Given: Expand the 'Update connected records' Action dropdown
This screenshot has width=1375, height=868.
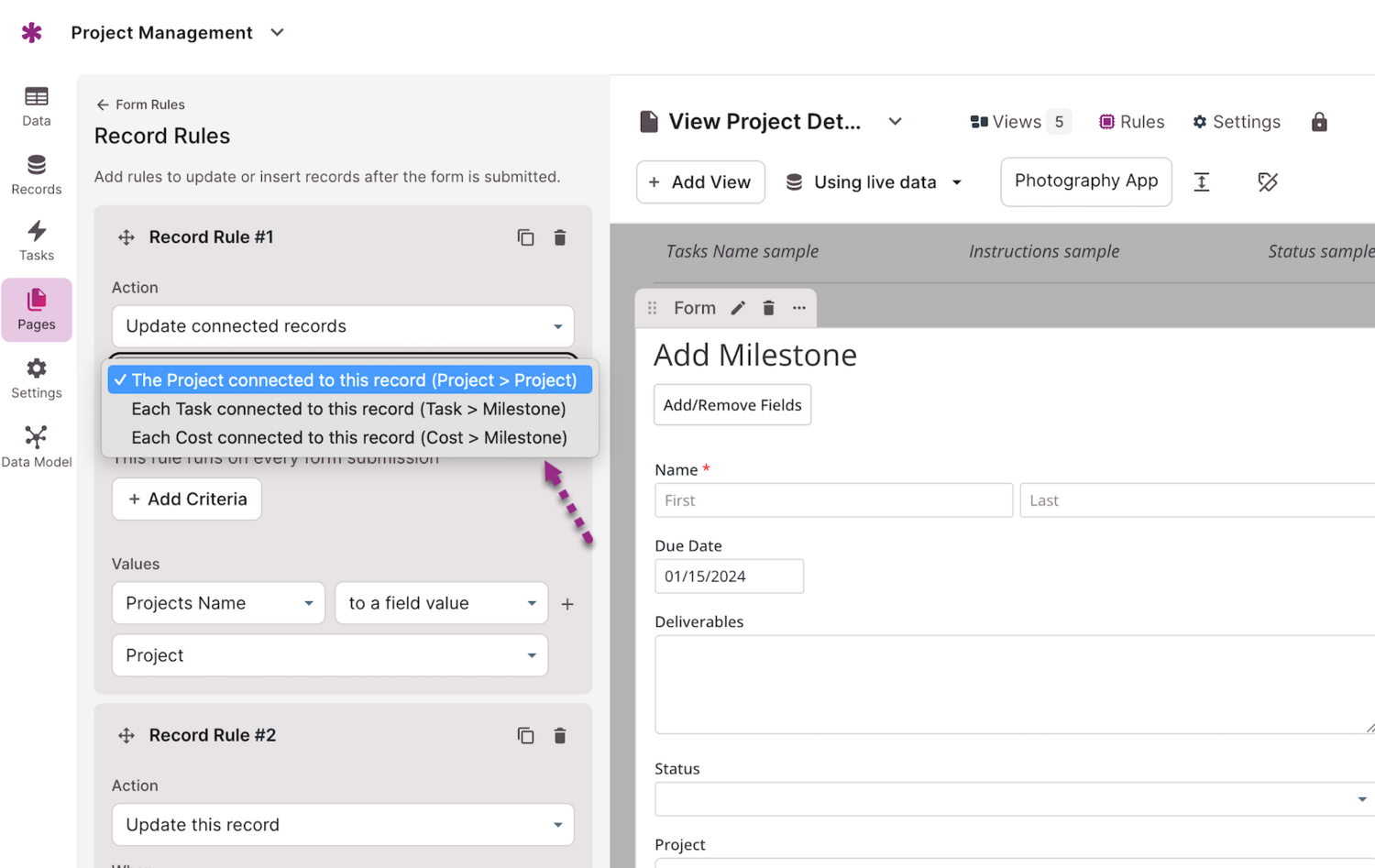Looking at the screenshot, I should [x=343, y=326].
